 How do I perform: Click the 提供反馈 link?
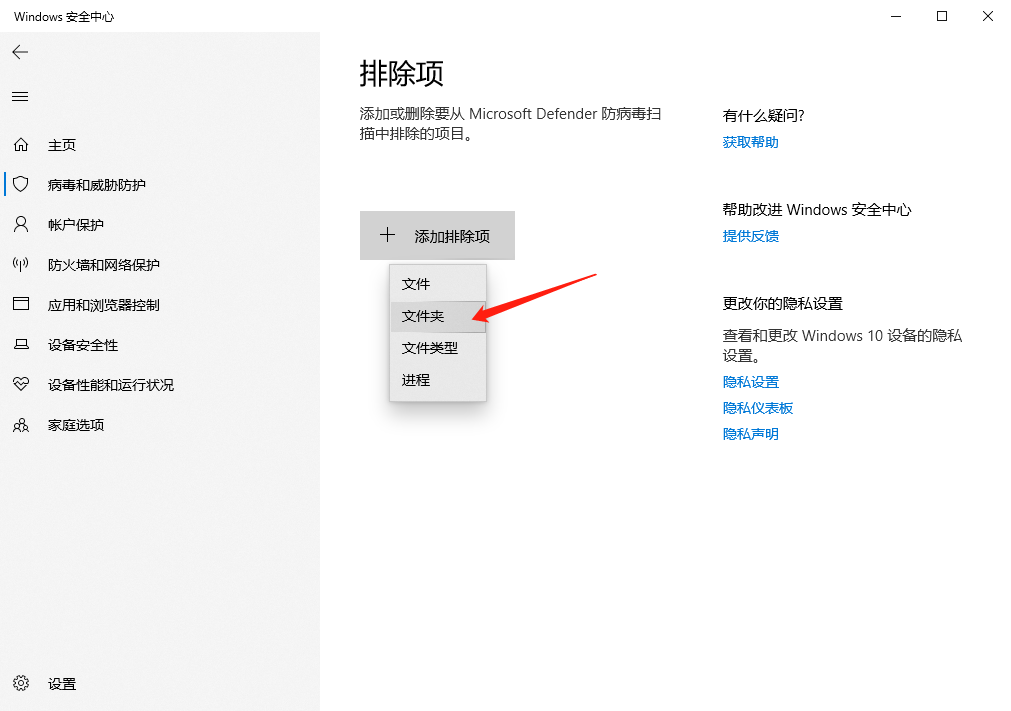click(x=750, y=236)
